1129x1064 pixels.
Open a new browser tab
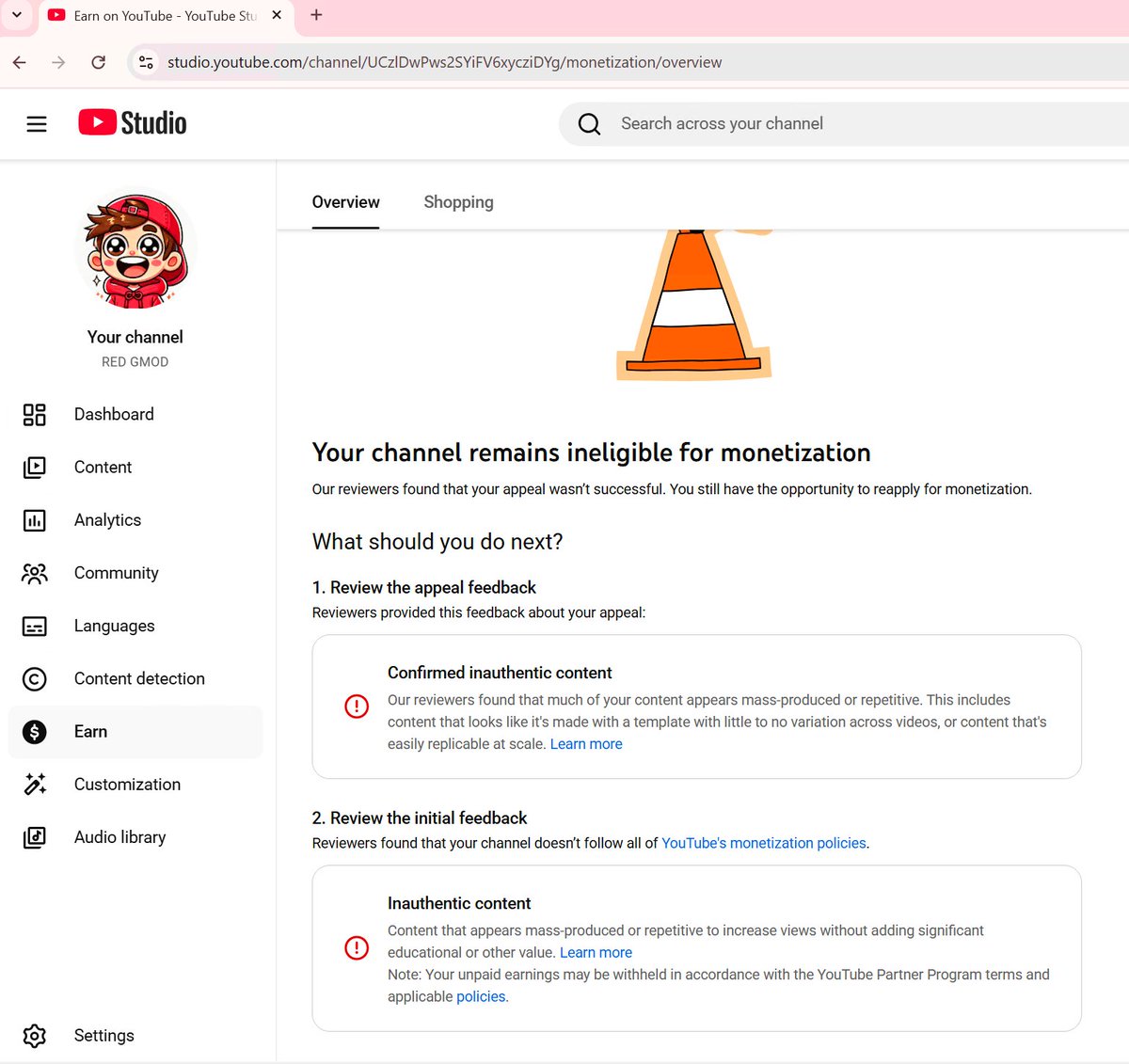(x=316, y=15)
